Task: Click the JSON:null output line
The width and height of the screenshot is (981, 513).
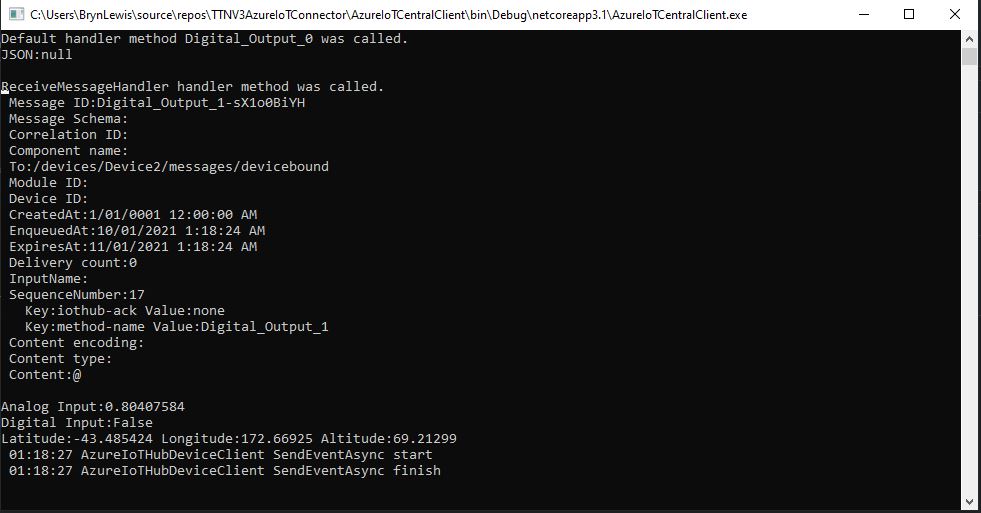Action: [x=36, y=55]
